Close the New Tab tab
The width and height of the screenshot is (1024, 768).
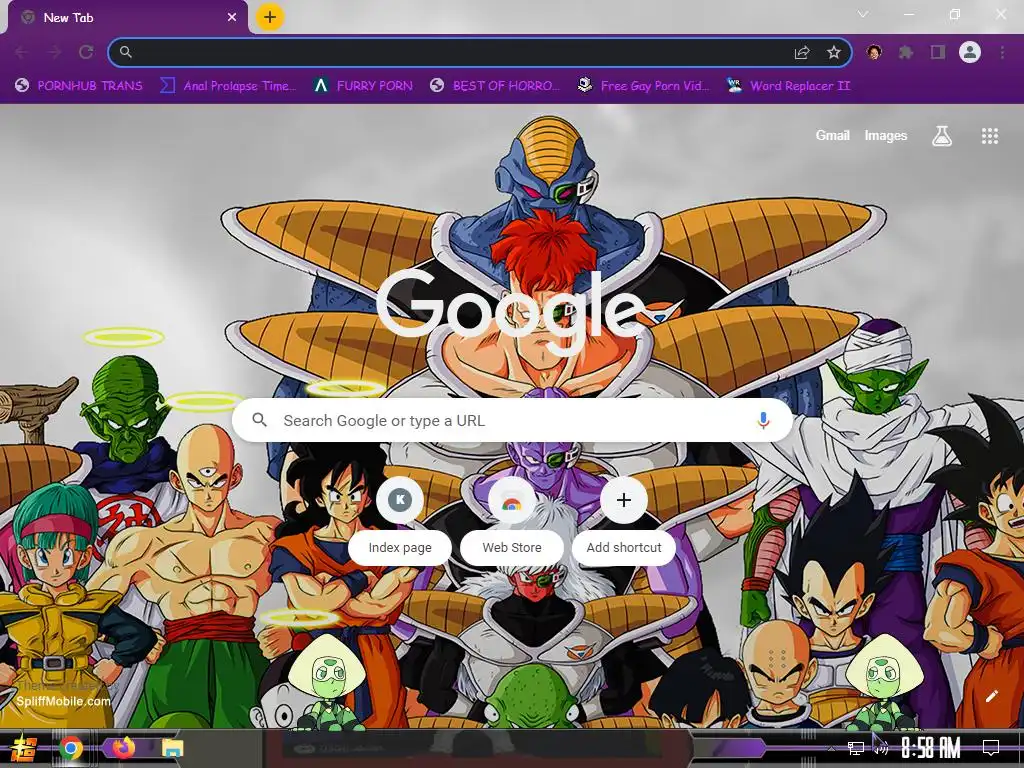(x=232, y=18)
